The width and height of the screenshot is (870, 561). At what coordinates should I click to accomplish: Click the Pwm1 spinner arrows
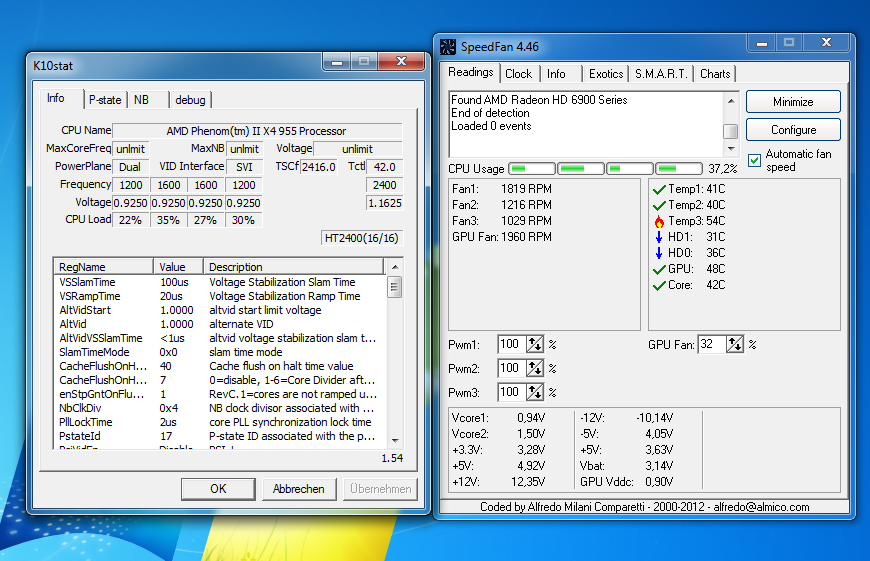(535, 345)
